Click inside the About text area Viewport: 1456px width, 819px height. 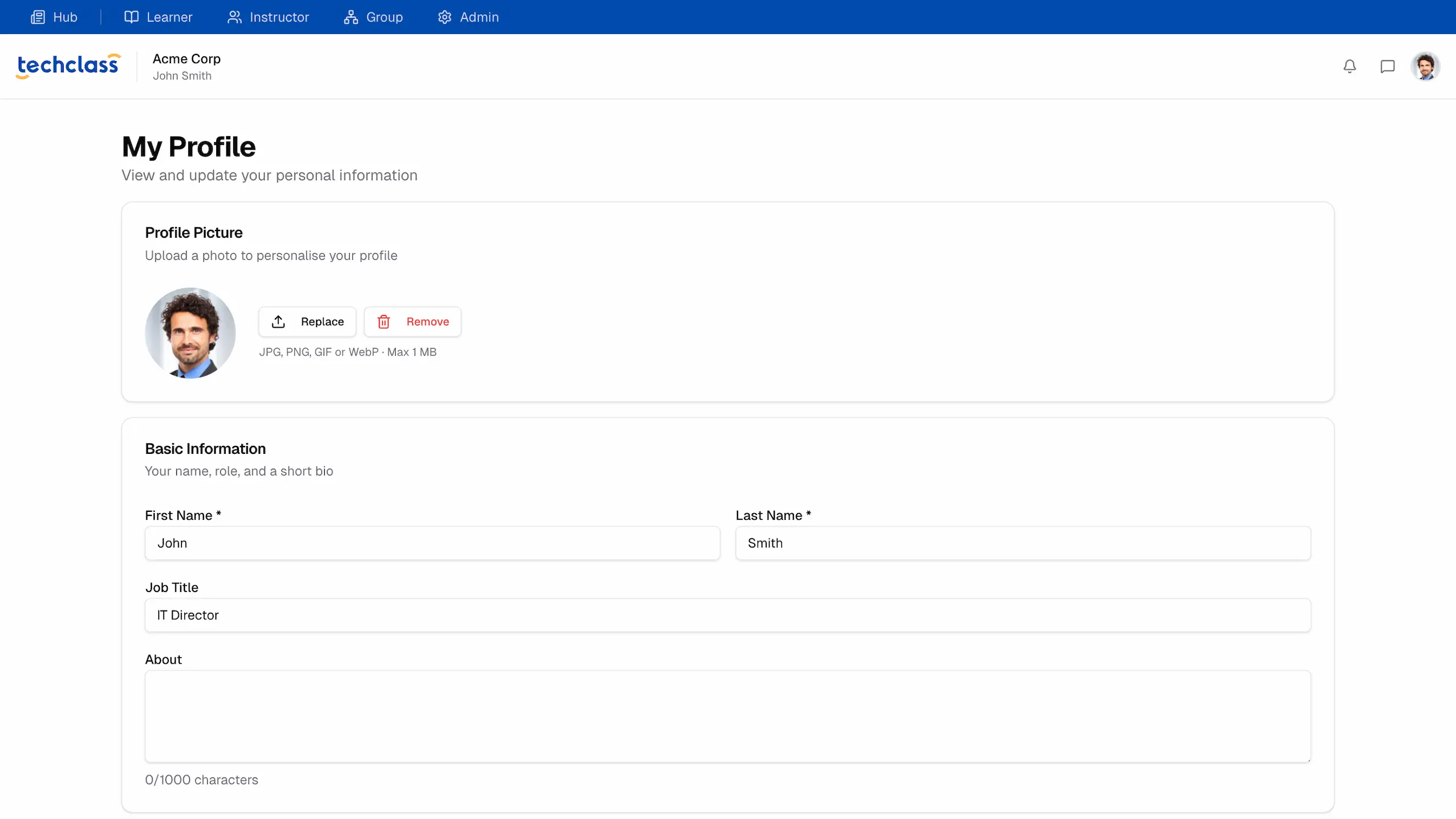coord(727,716)
